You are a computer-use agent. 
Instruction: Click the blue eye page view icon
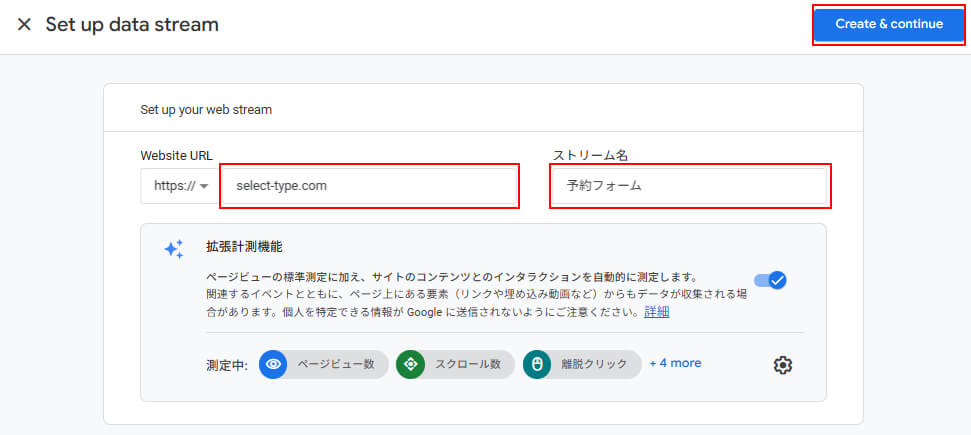point(273,364)
